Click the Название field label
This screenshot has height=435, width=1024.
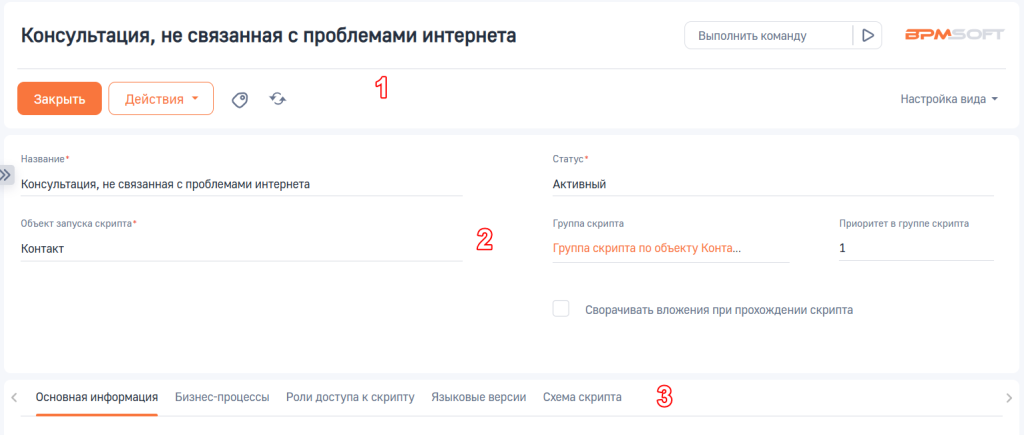[x=43, y=159]
